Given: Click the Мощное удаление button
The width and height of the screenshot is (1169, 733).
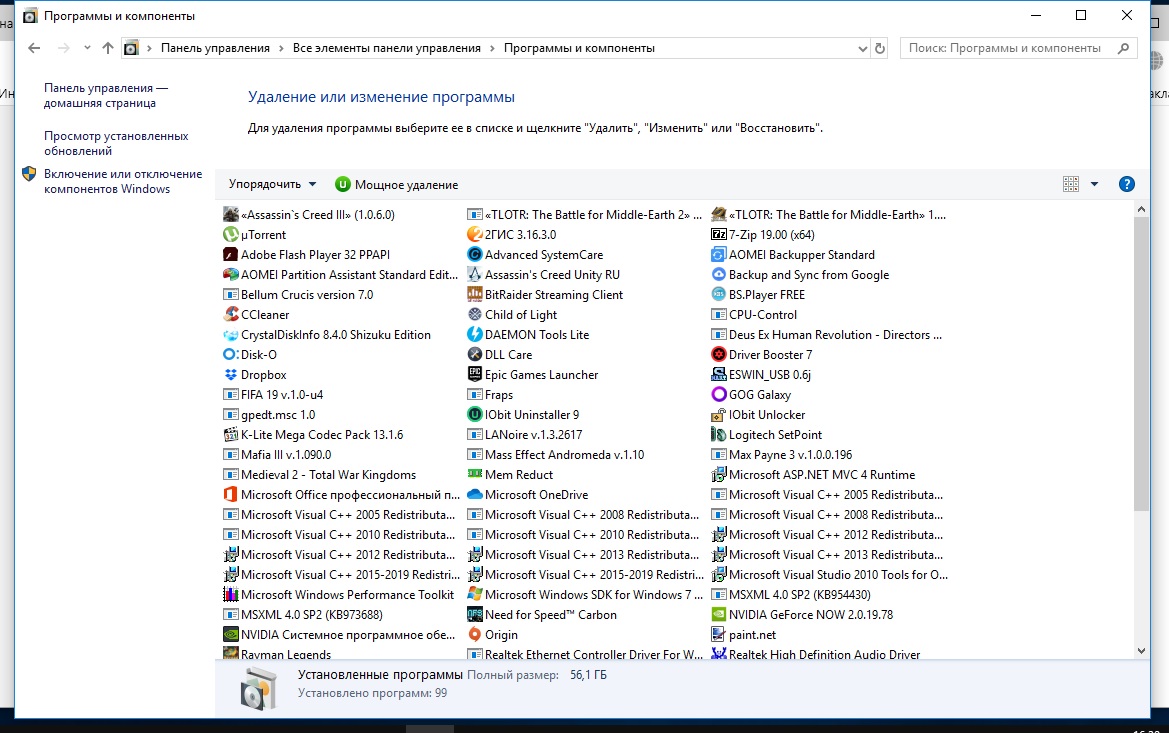Looking at the screenshot, I should point(397,184).
